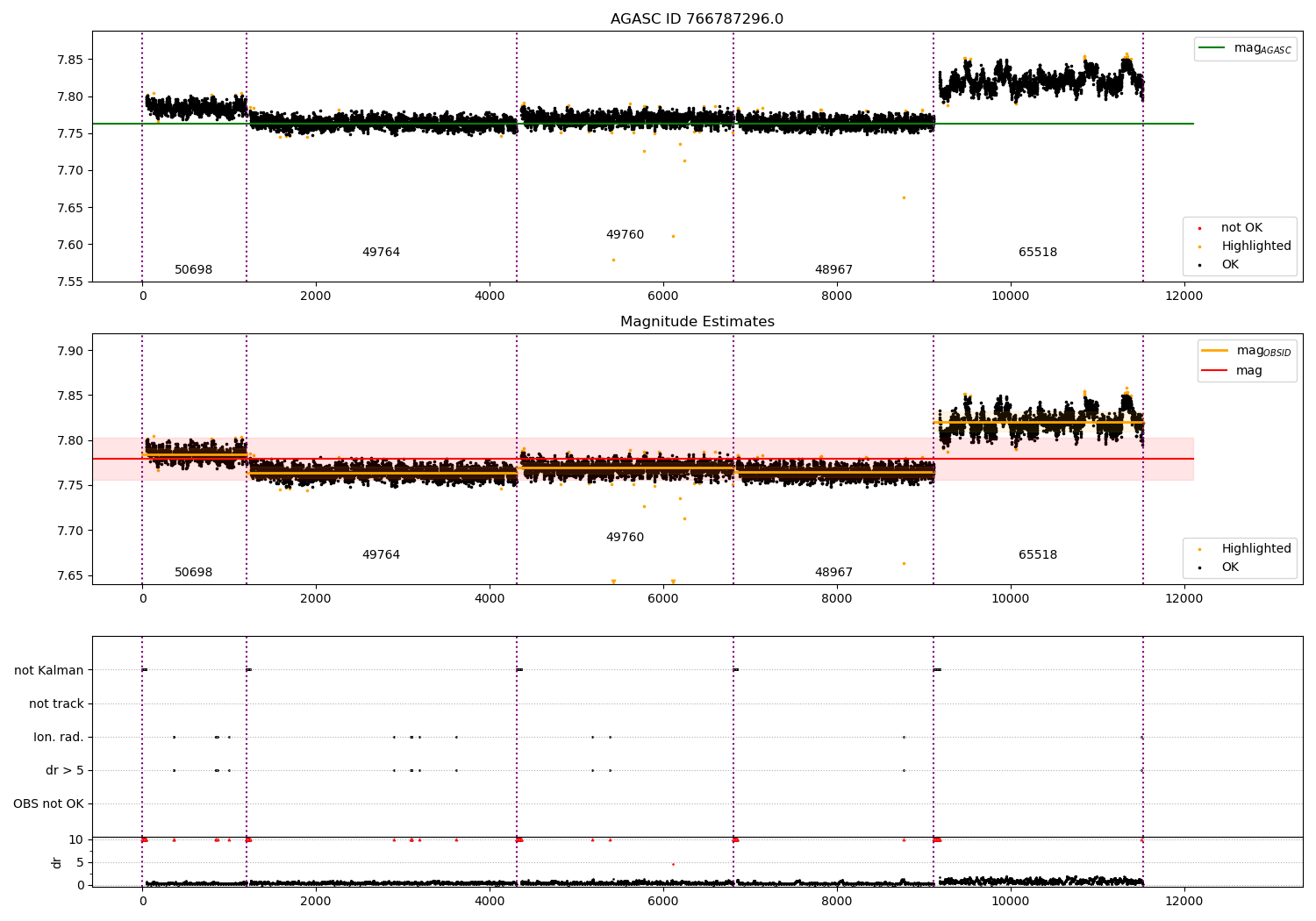Click the orange outlier near 7.66 in Magnitude Estimates plot
Image resolution: width=1316 pixels, height=921 pixels.
point(904,563)
